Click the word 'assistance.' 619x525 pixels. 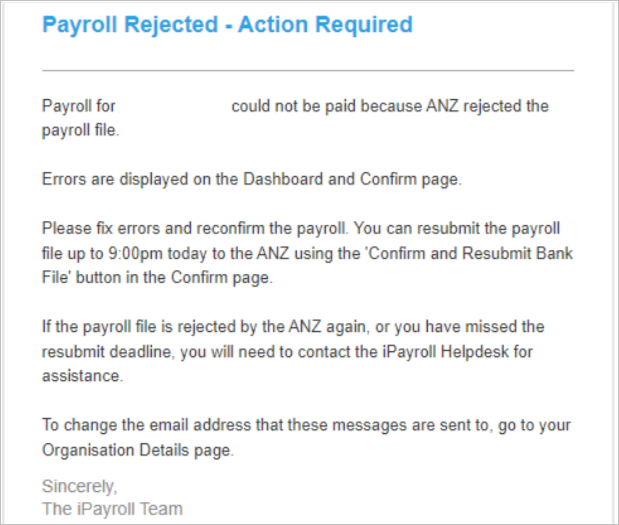pos(83,376)
